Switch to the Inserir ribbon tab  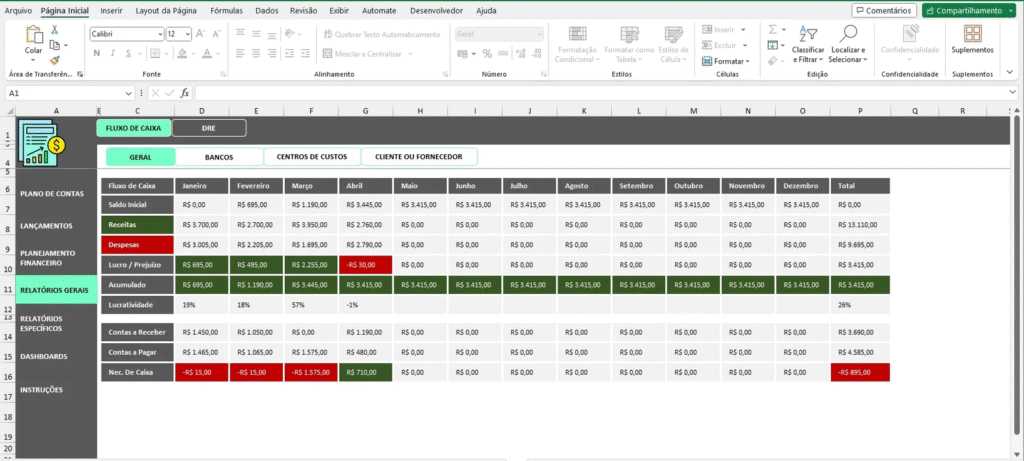click(112, 10)
